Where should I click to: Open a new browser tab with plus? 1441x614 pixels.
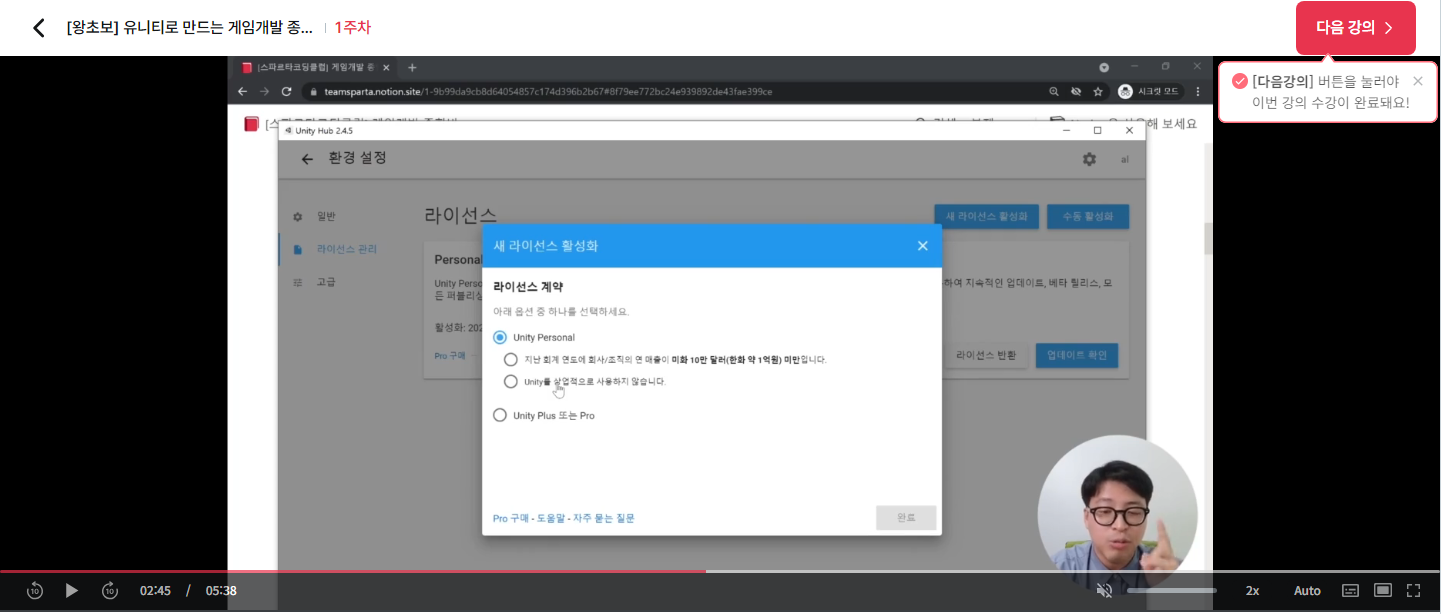point(412,67)
